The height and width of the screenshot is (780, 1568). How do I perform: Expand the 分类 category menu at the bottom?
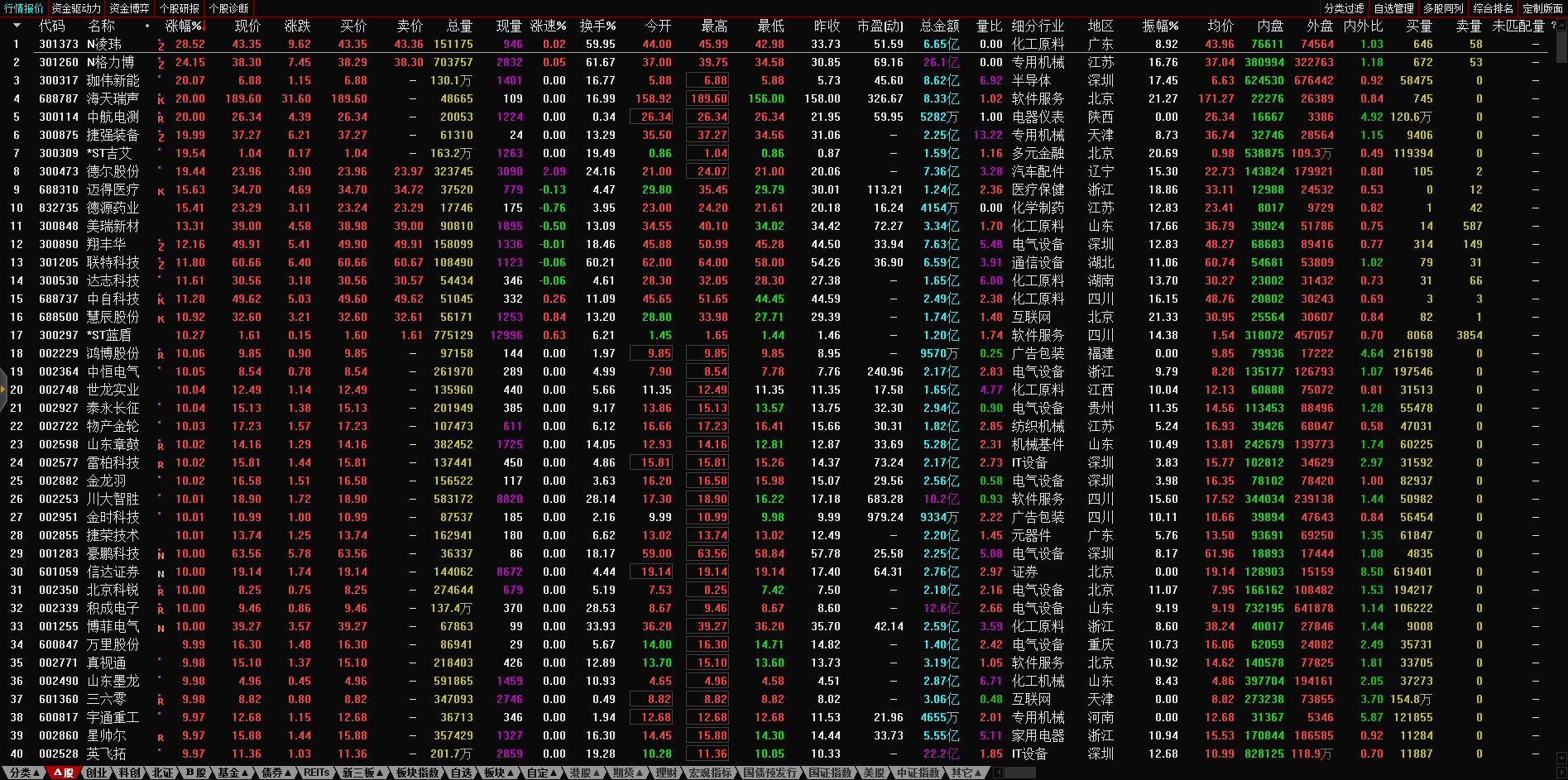click(24, 773)
